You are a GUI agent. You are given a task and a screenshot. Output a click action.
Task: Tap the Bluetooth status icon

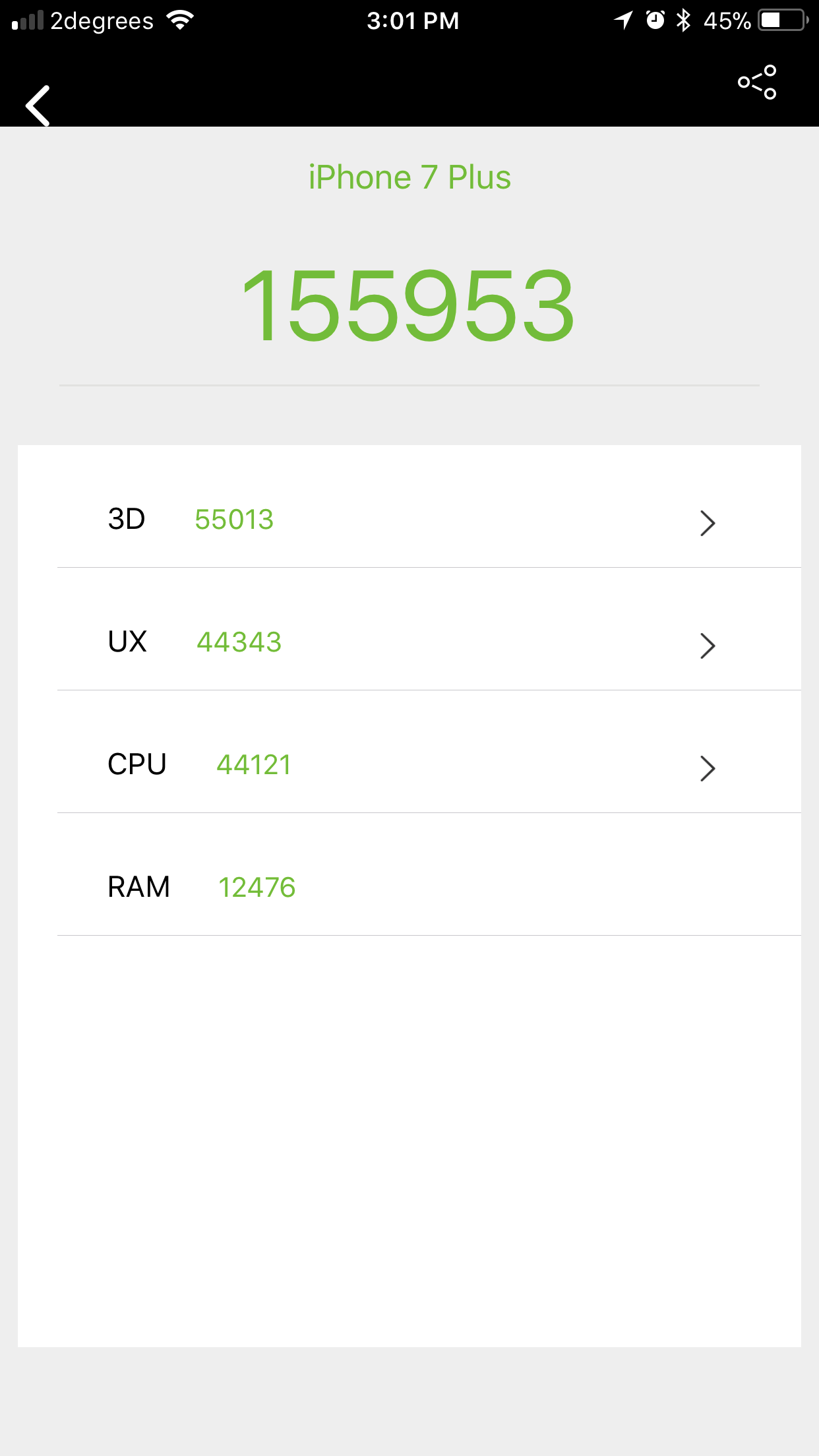coord(684,20)
